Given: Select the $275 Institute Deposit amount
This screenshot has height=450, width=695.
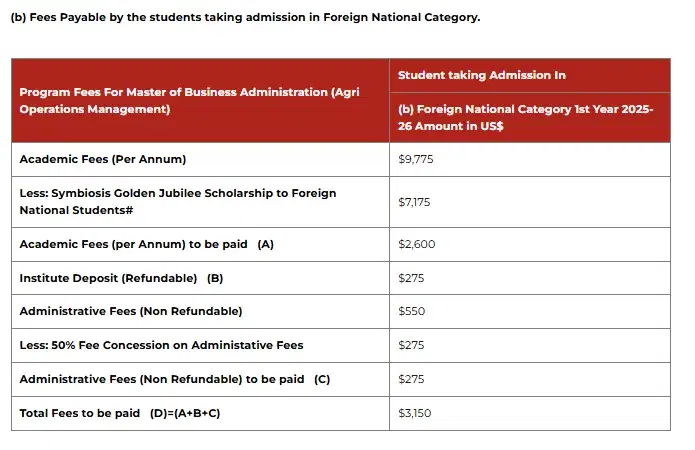Looking at the screenshot, I should click(x=411, y=277).
